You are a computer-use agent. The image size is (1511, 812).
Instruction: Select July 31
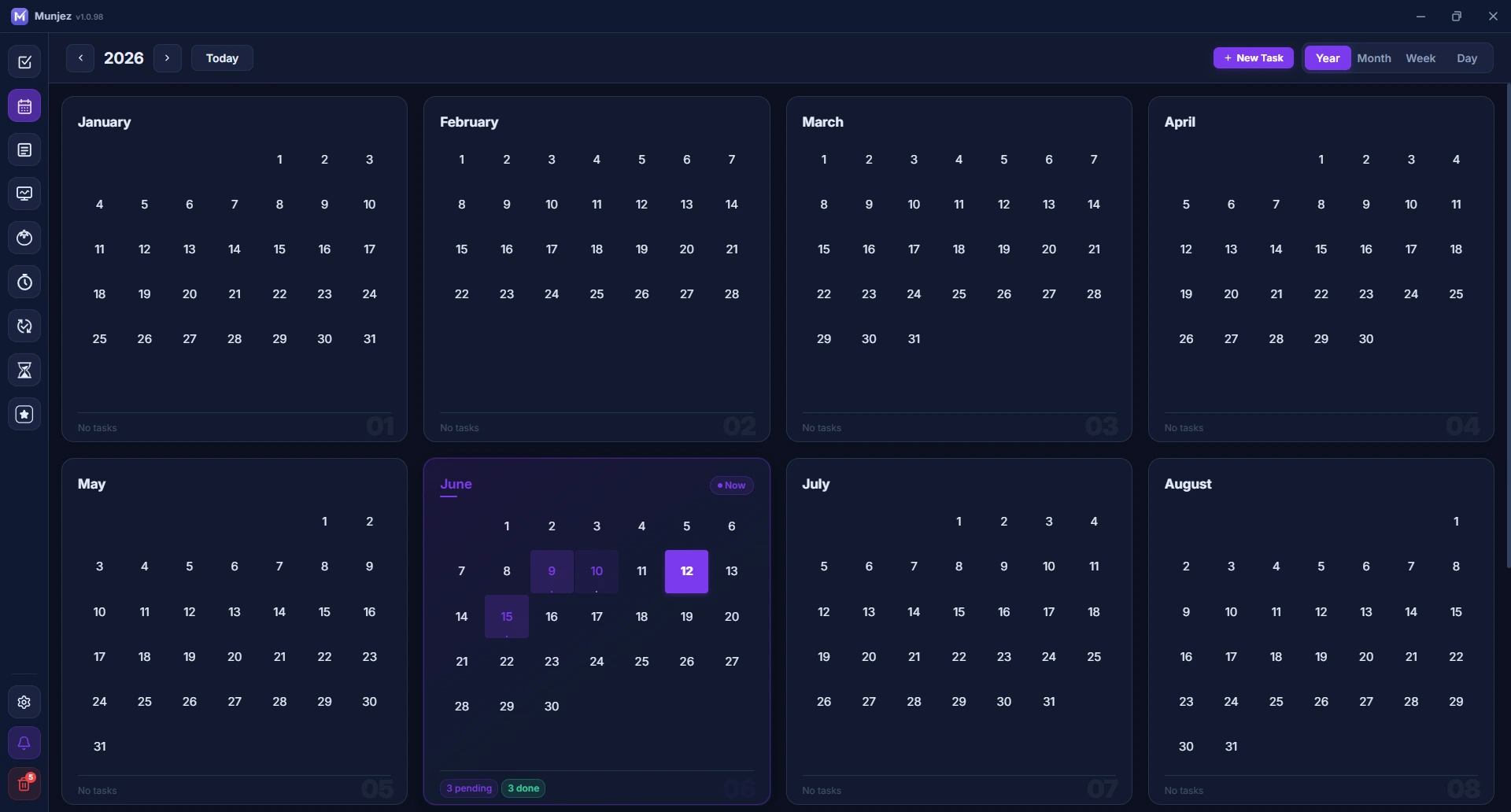tap(1049, 702)
